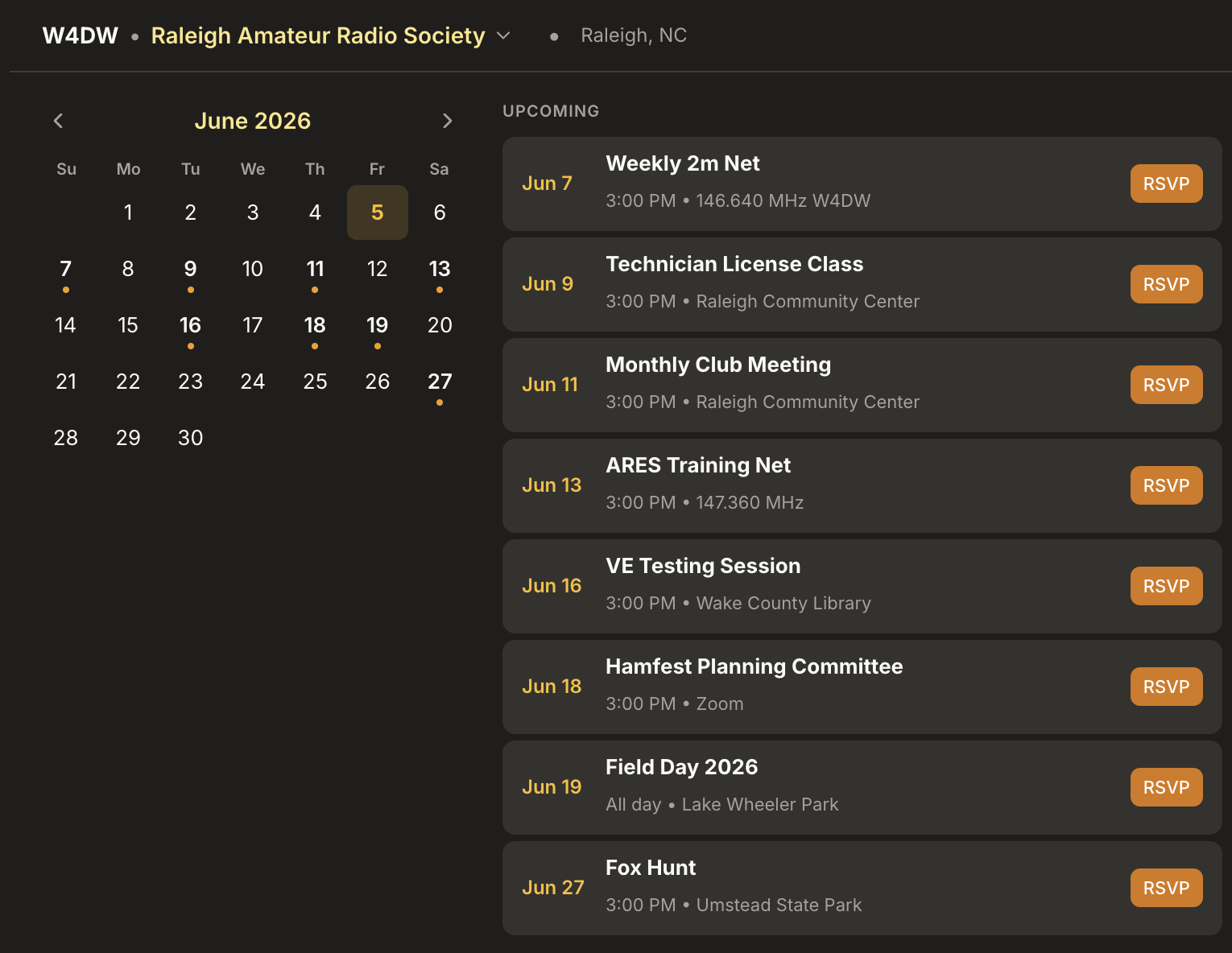Click 146.640 MHz W4DW details text

pyautogui.click(x=783, y=200)
